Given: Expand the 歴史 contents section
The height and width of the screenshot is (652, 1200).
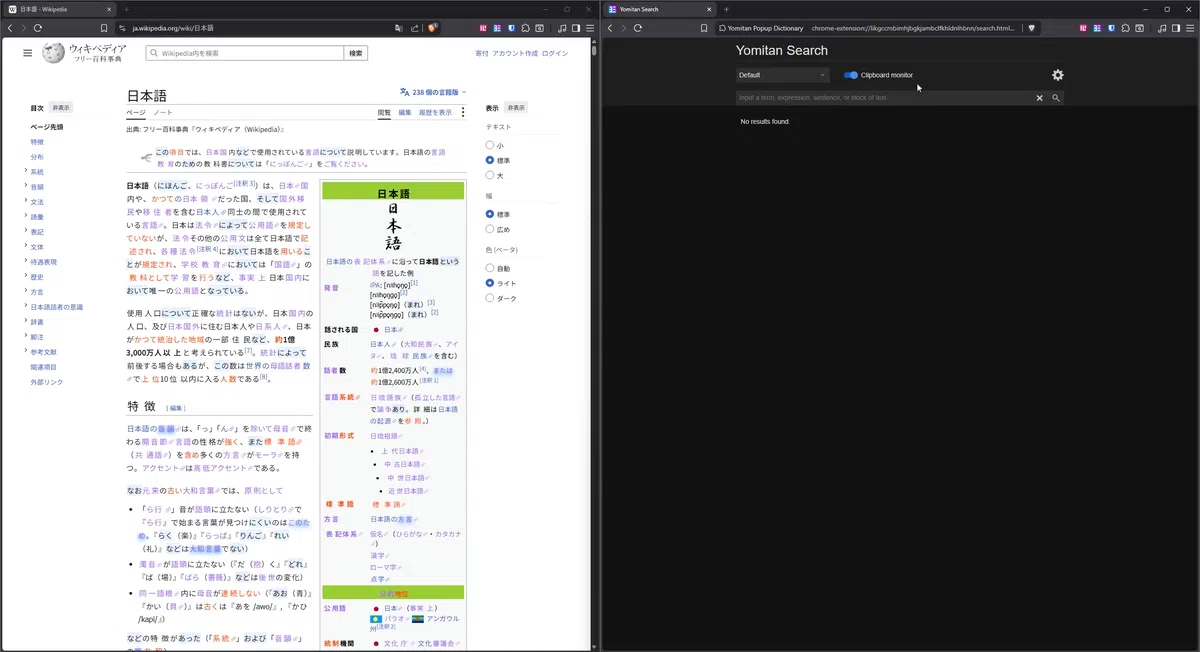Looking at the screenshot, I should pyautogui.click(x=25, y=277).
